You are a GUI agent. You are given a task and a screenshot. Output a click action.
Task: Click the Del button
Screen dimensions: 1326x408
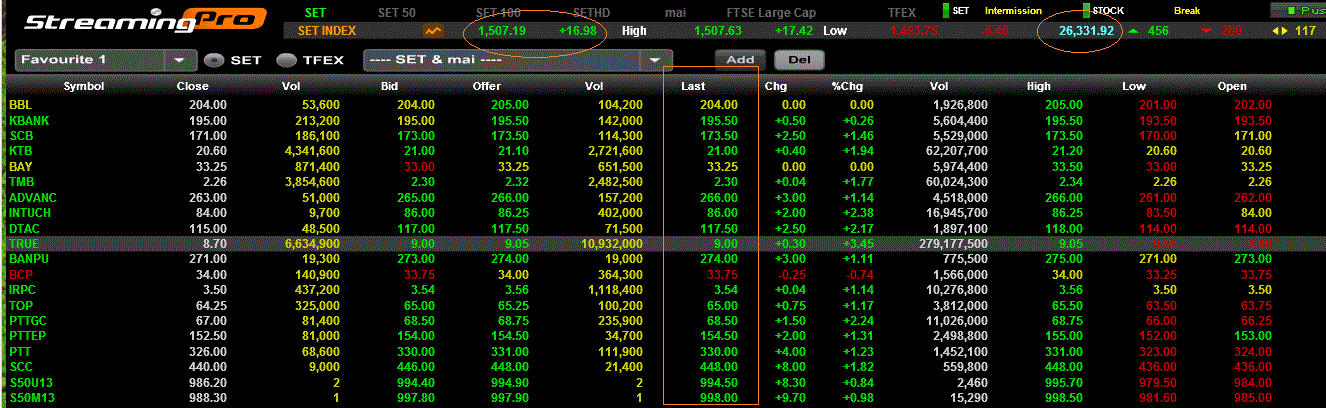799,59
